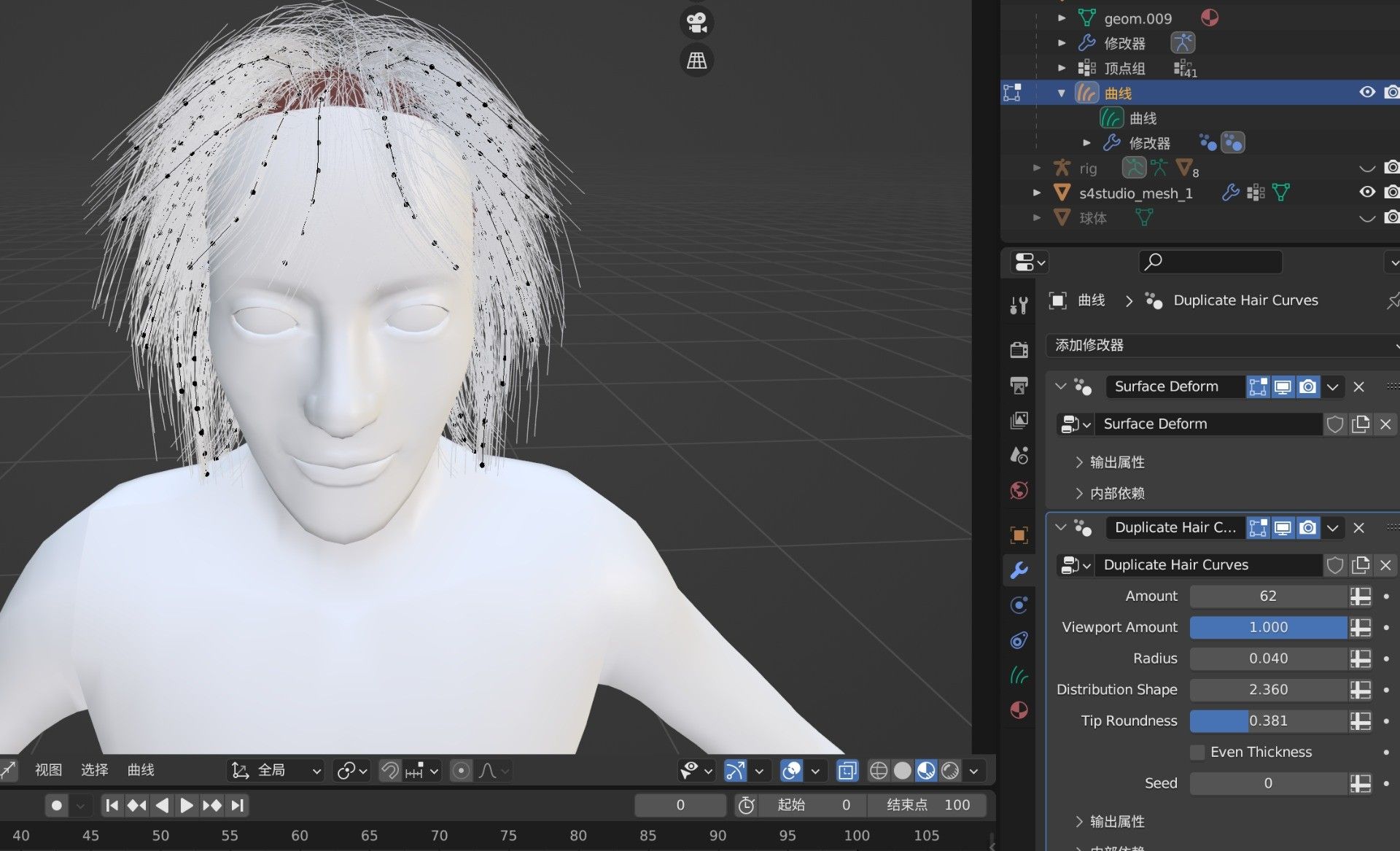The height and width of the screenshot is (851, 1400).
Task: Open the Physics properties tab
Action: [1019, 605]
